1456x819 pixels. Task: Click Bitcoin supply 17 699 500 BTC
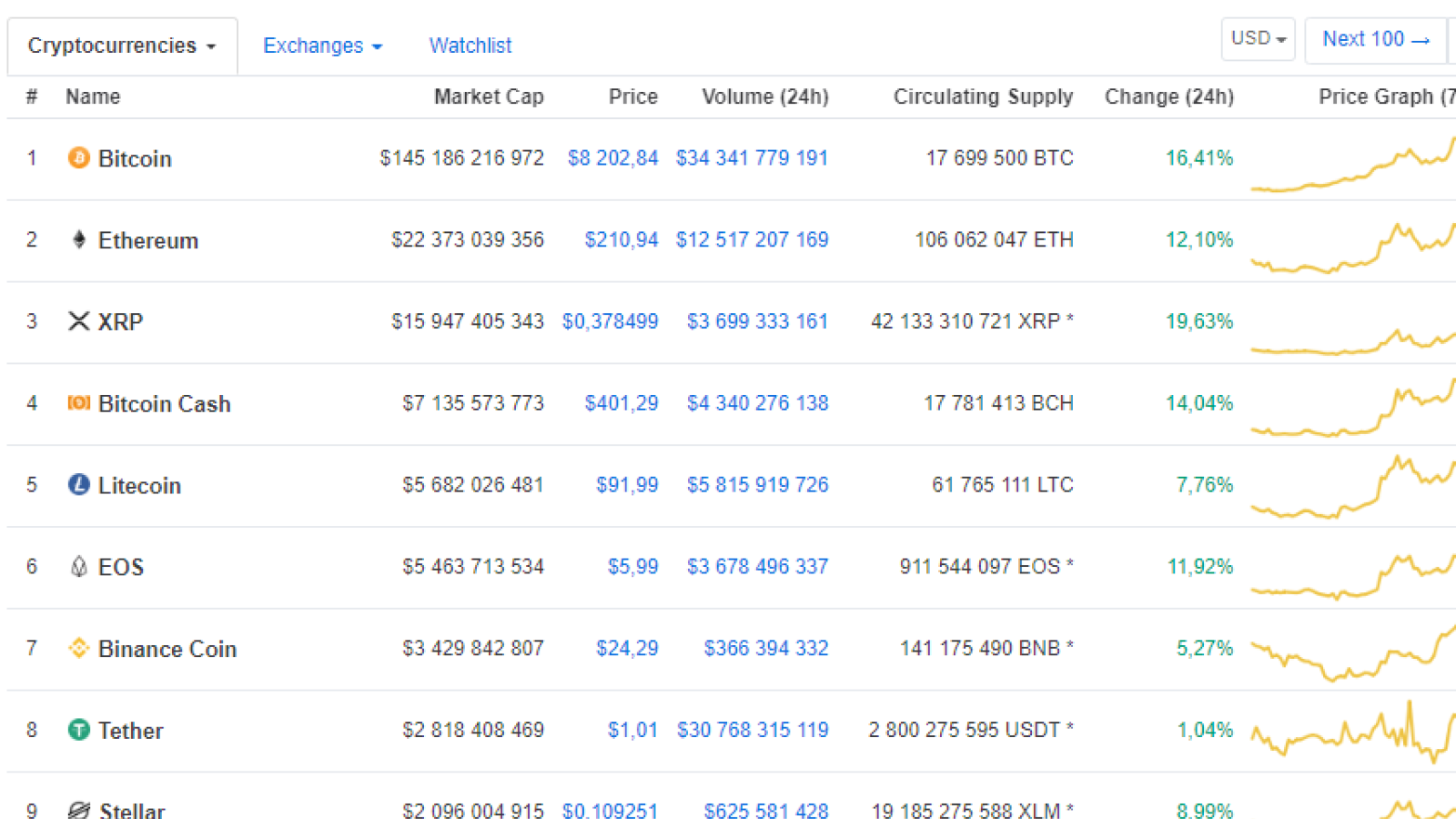(1000, 158)
